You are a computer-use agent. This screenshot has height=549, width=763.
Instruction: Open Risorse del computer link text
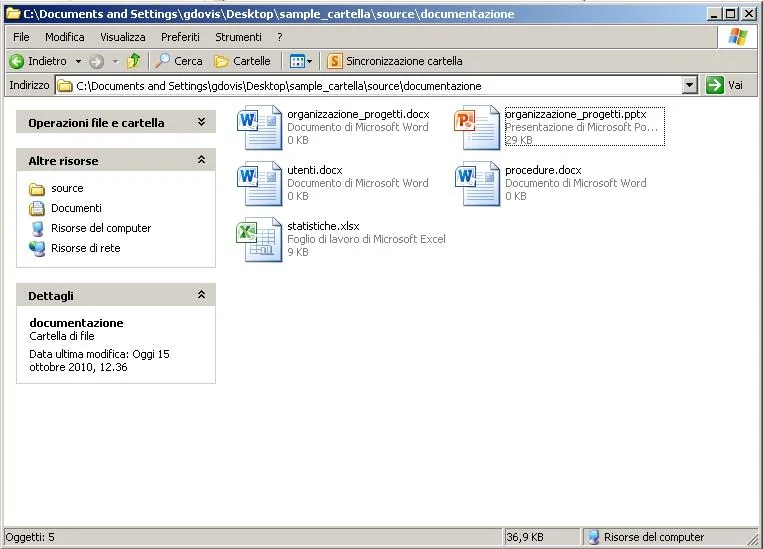(101, 228)
